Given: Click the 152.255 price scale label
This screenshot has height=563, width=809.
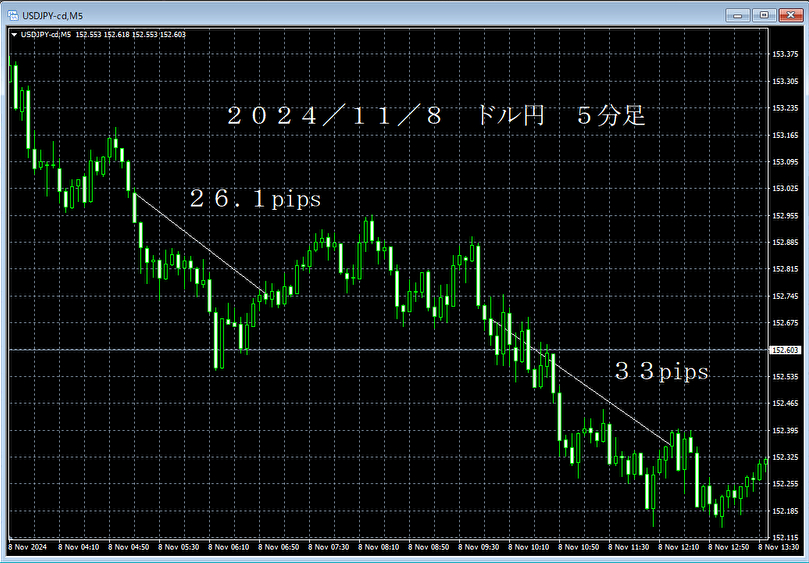Looking at the screenshot, I should (785, 484).
